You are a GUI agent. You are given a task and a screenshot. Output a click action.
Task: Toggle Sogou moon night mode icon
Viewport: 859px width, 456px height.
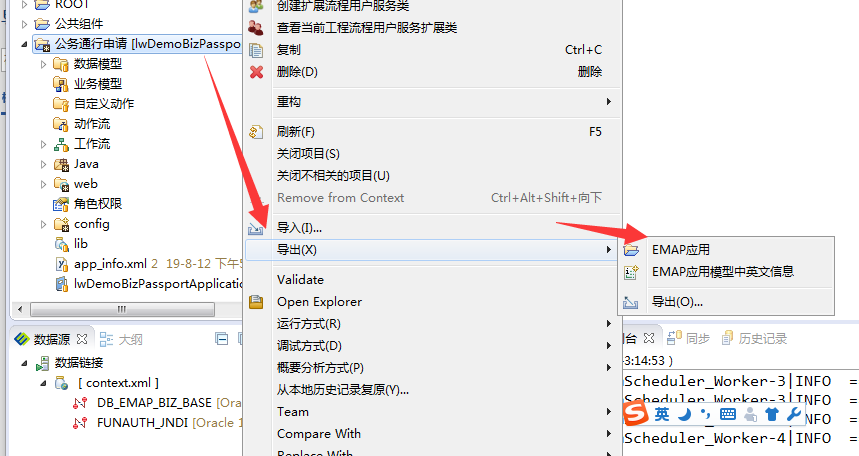pos(684,414)
